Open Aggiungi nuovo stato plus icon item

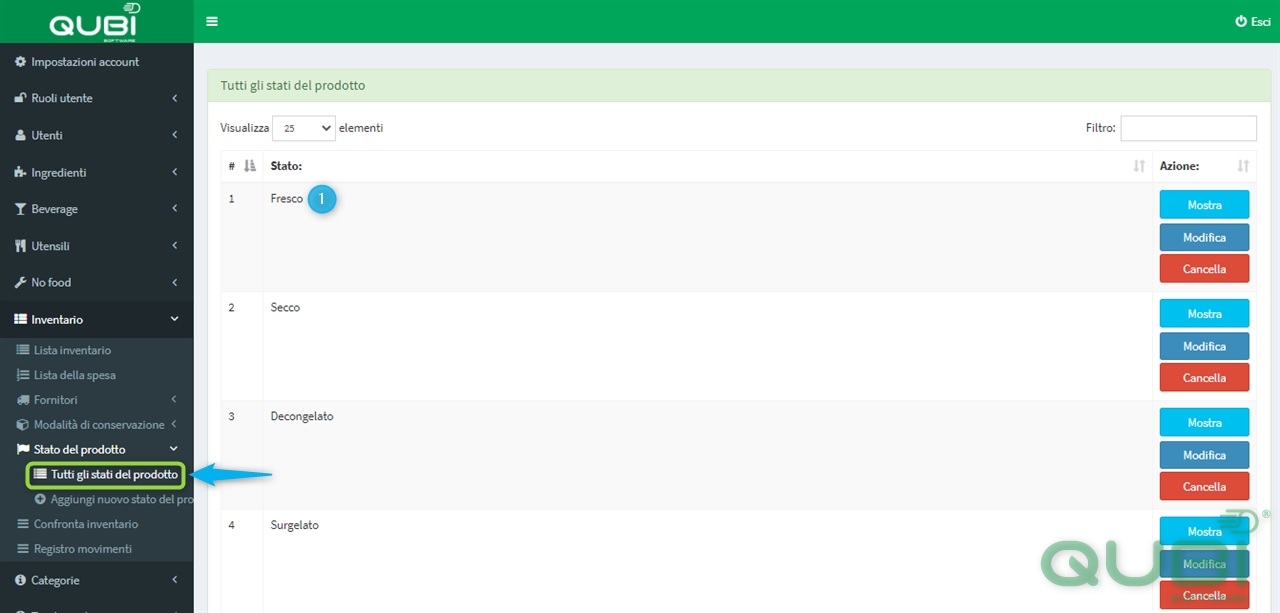coord(40,499)
